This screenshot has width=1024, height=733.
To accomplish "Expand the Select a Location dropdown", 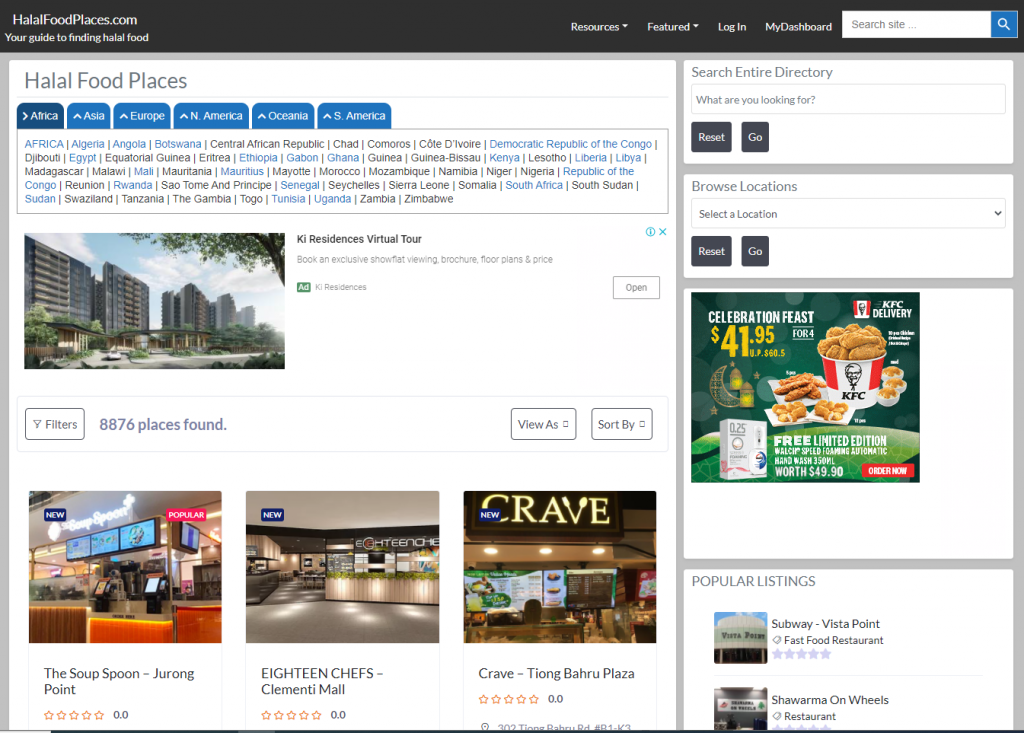I will pyautogui.click(x=848, y=214).
